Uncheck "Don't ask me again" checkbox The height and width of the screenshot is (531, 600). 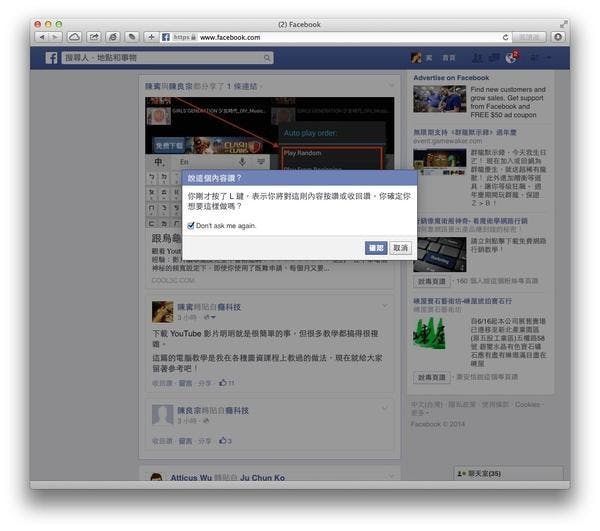pyautogui.click(x=191, y=226)
